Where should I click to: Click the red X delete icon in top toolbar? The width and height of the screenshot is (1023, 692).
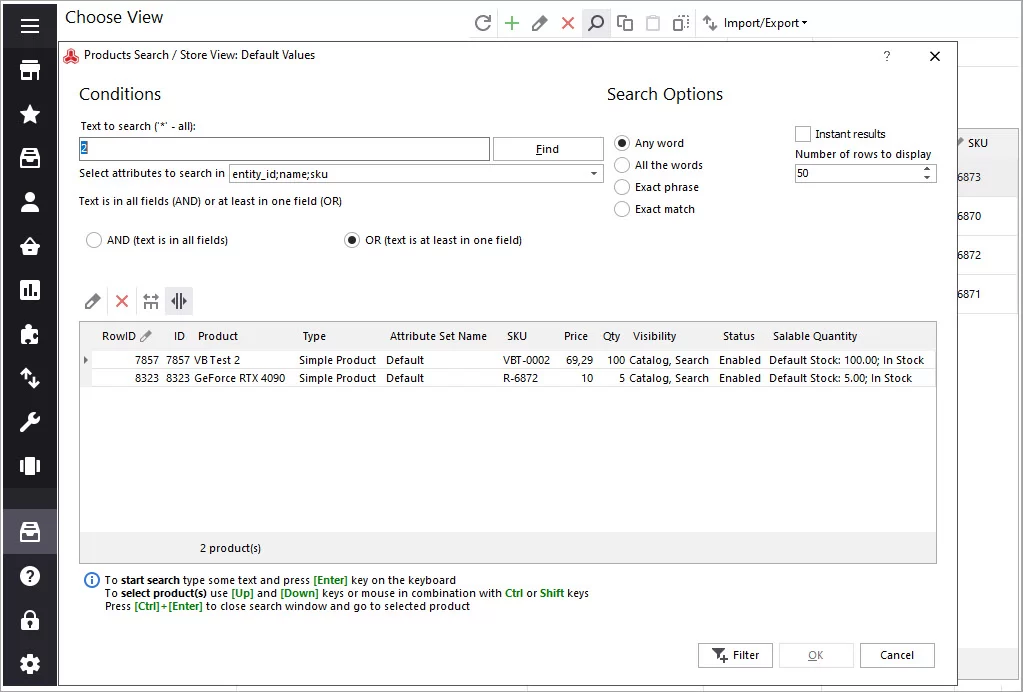pyautogui.click(x=568, y=23)
